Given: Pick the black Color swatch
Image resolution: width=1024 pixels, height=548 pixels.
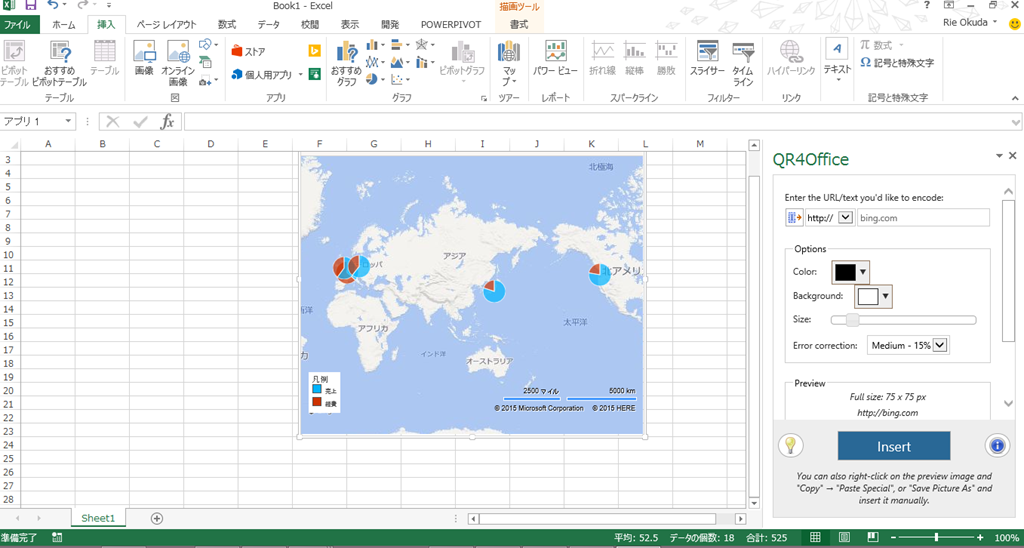Looking at the screenshot, I should (845, 272).
